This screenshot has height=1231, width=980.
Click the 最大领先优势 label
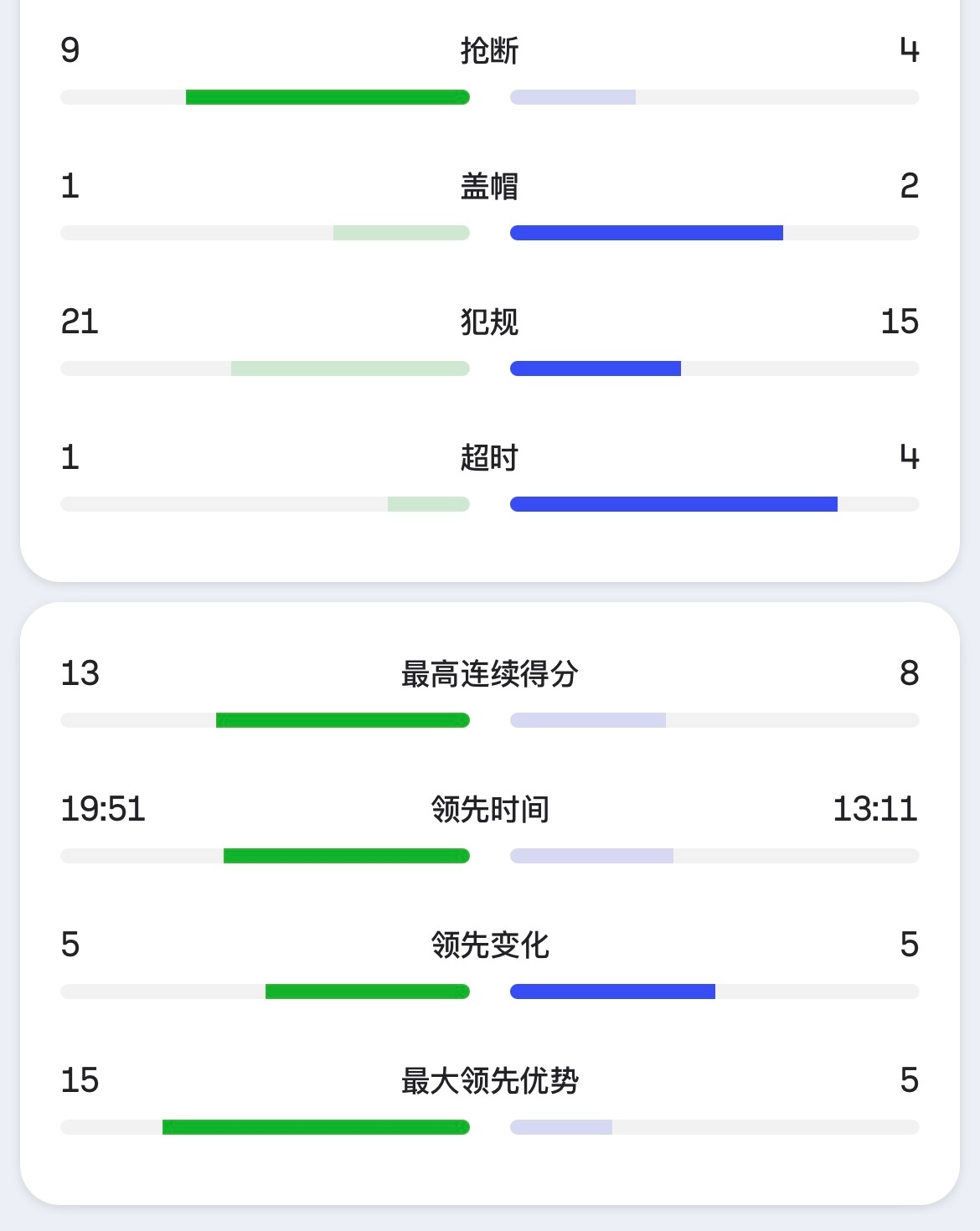489,1081
